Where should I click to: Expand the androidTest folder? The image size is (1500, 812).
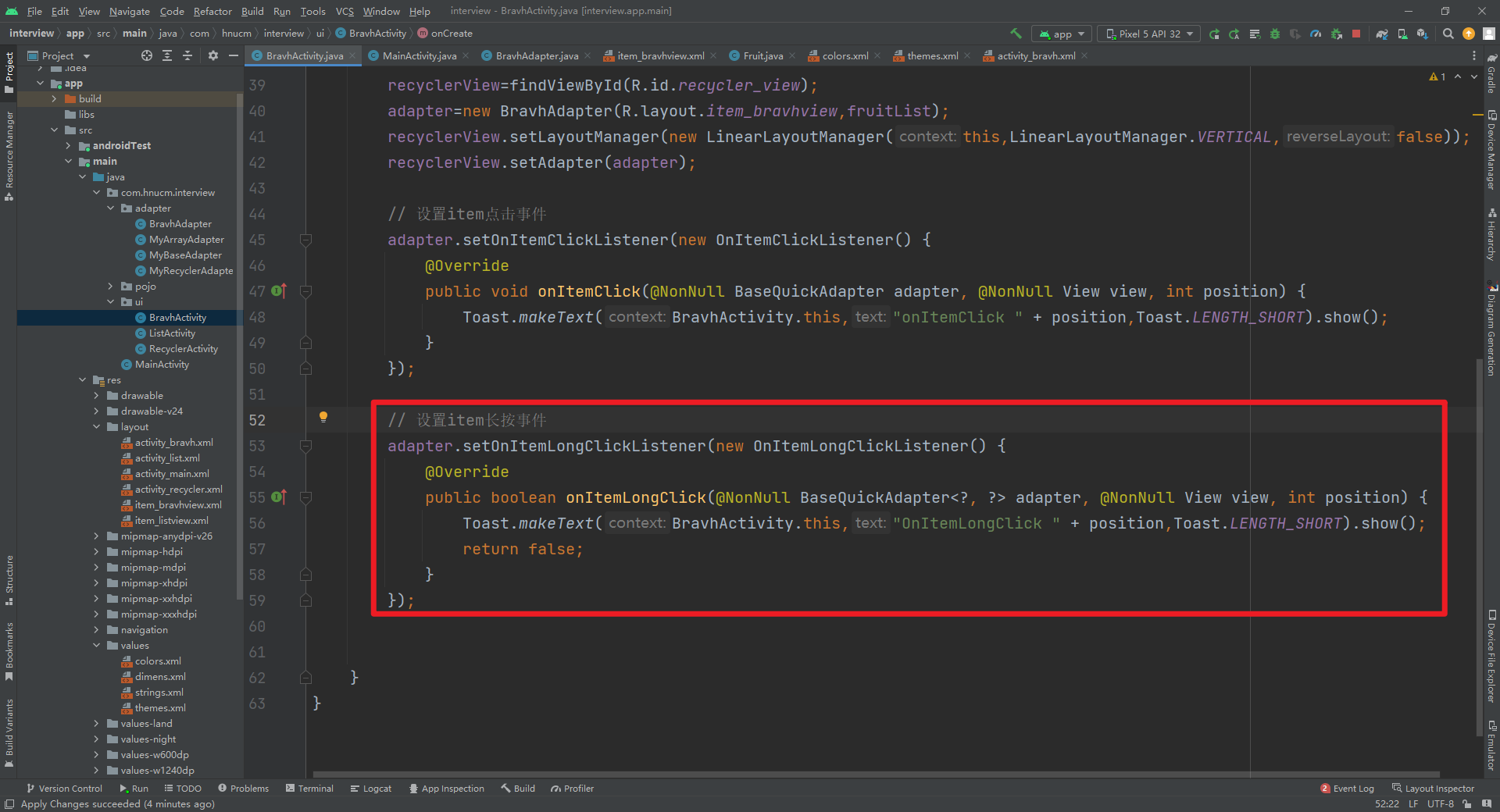68,146
